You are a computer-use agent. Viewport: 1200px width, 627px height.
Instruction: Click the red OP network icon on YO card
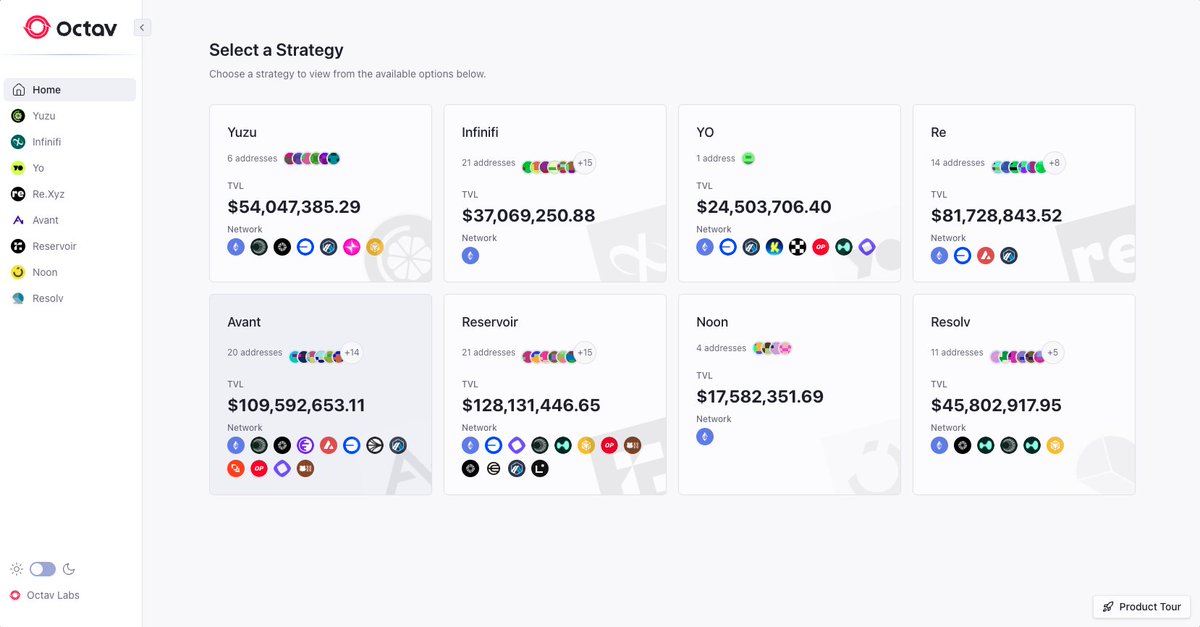click(x=821, y=247)
